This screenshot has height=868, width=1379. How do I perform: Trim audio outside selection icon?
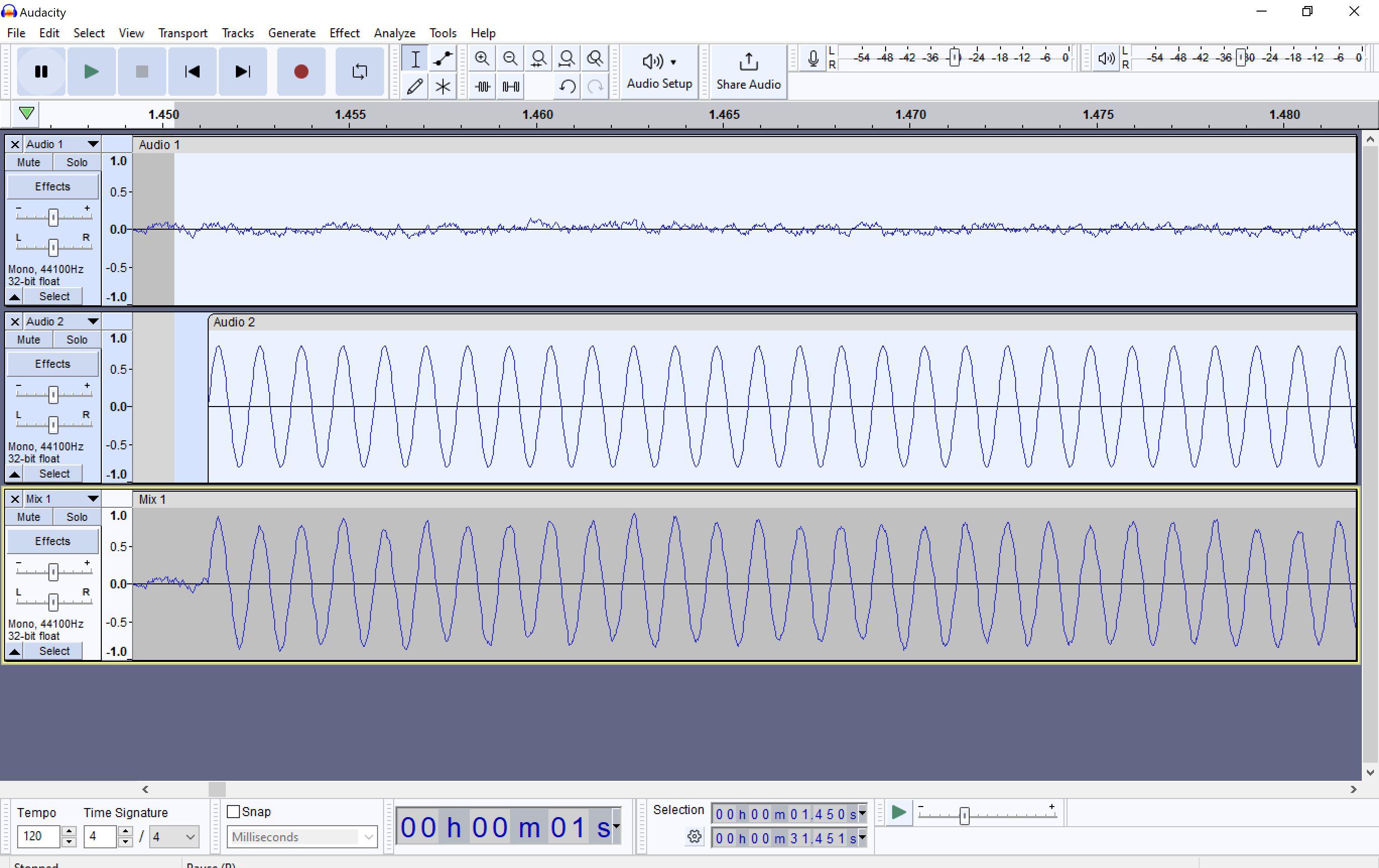(x=482, y=87)
